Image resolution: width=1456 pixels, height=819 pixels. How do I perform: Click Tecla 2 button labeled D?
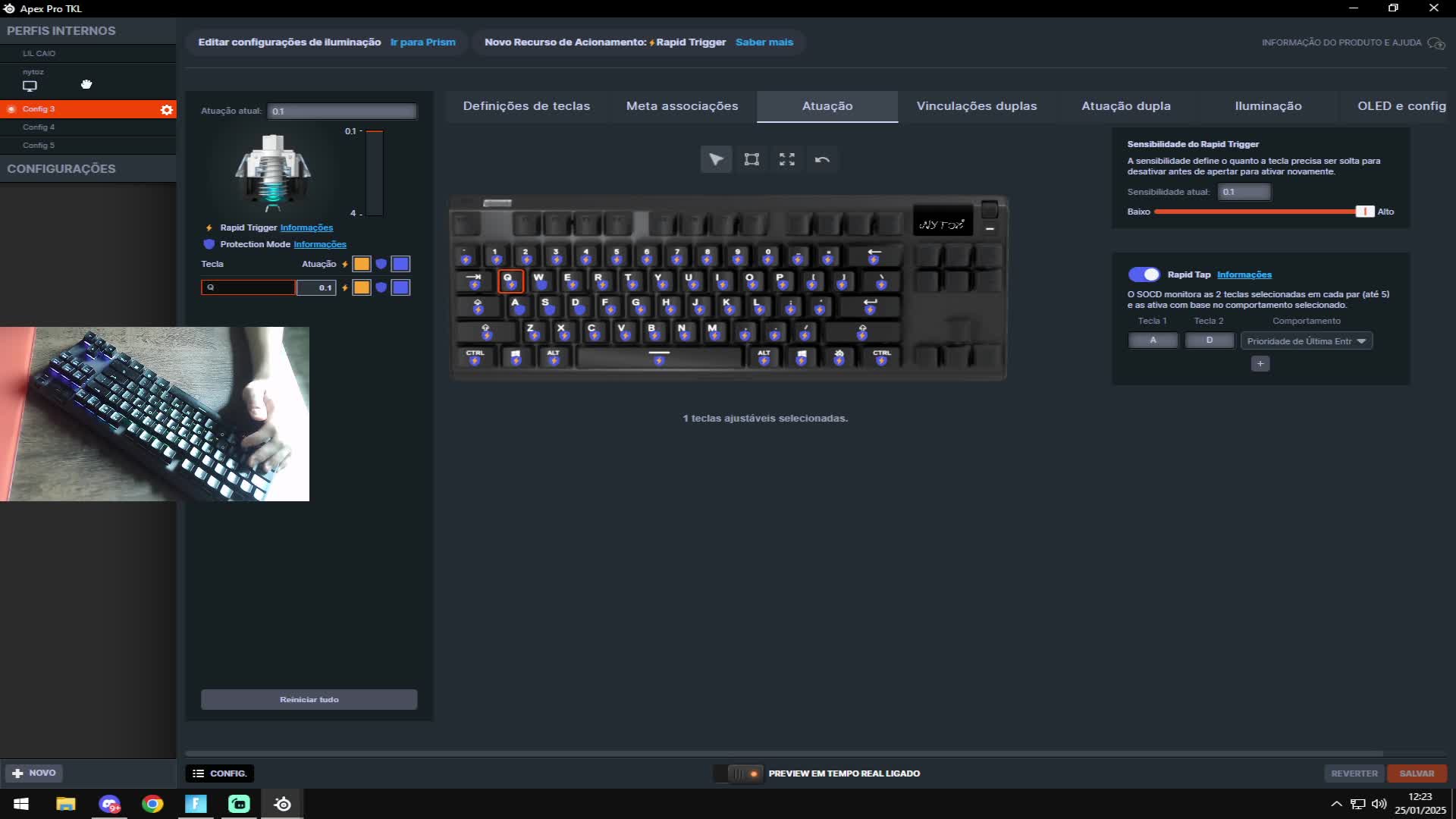[1210, 340]
